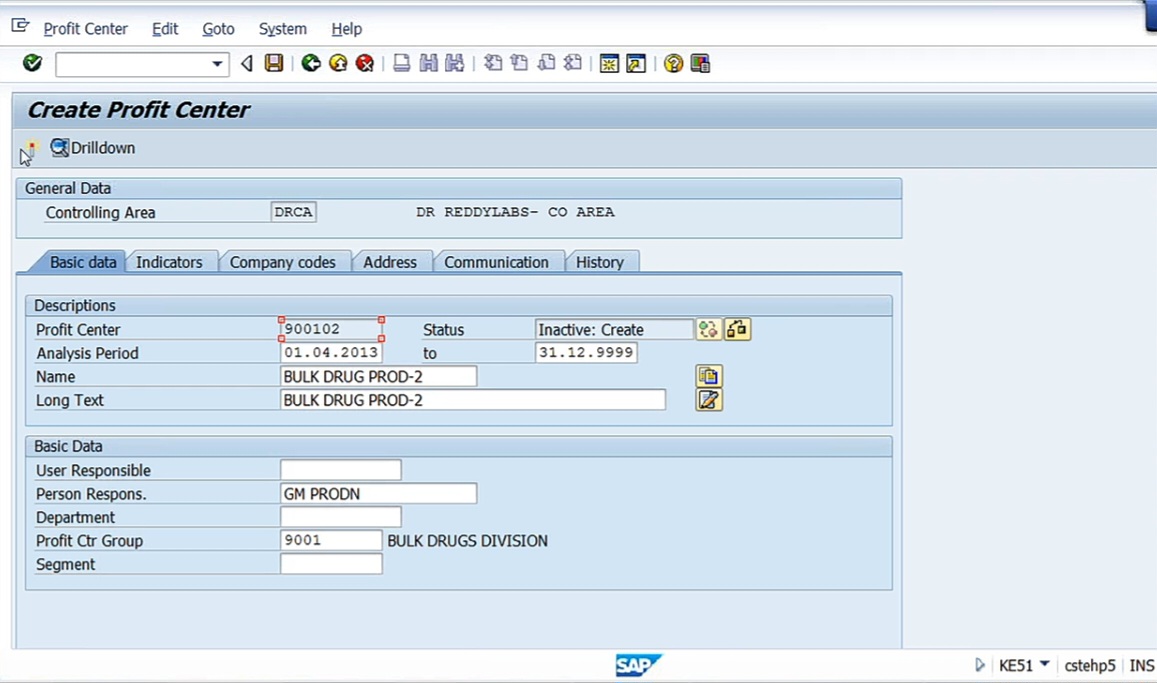Viewport: 1157px width, 683px height.
Task: Open the SAP window menu icon at top-left
Action: point(20,27)
